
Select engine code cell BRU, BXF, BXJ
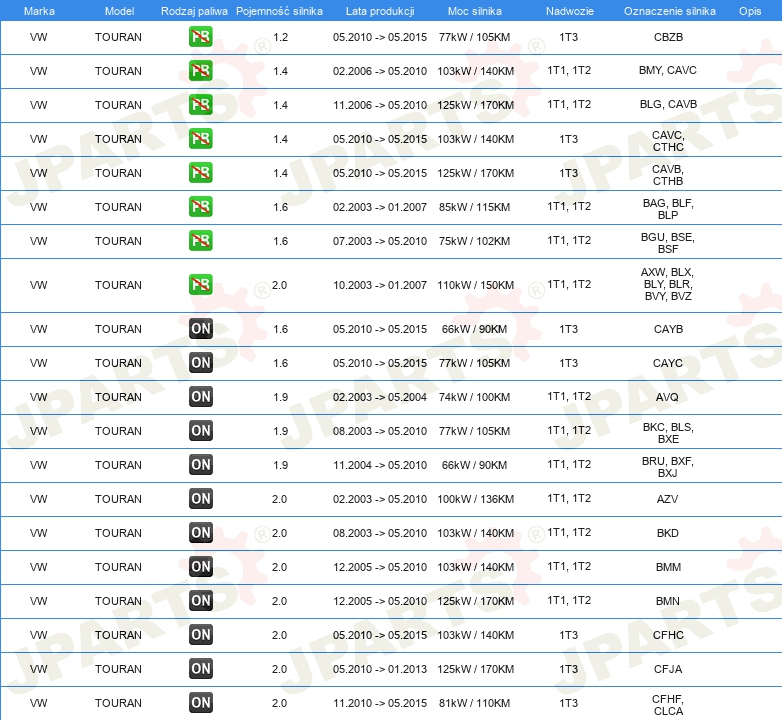668,467
